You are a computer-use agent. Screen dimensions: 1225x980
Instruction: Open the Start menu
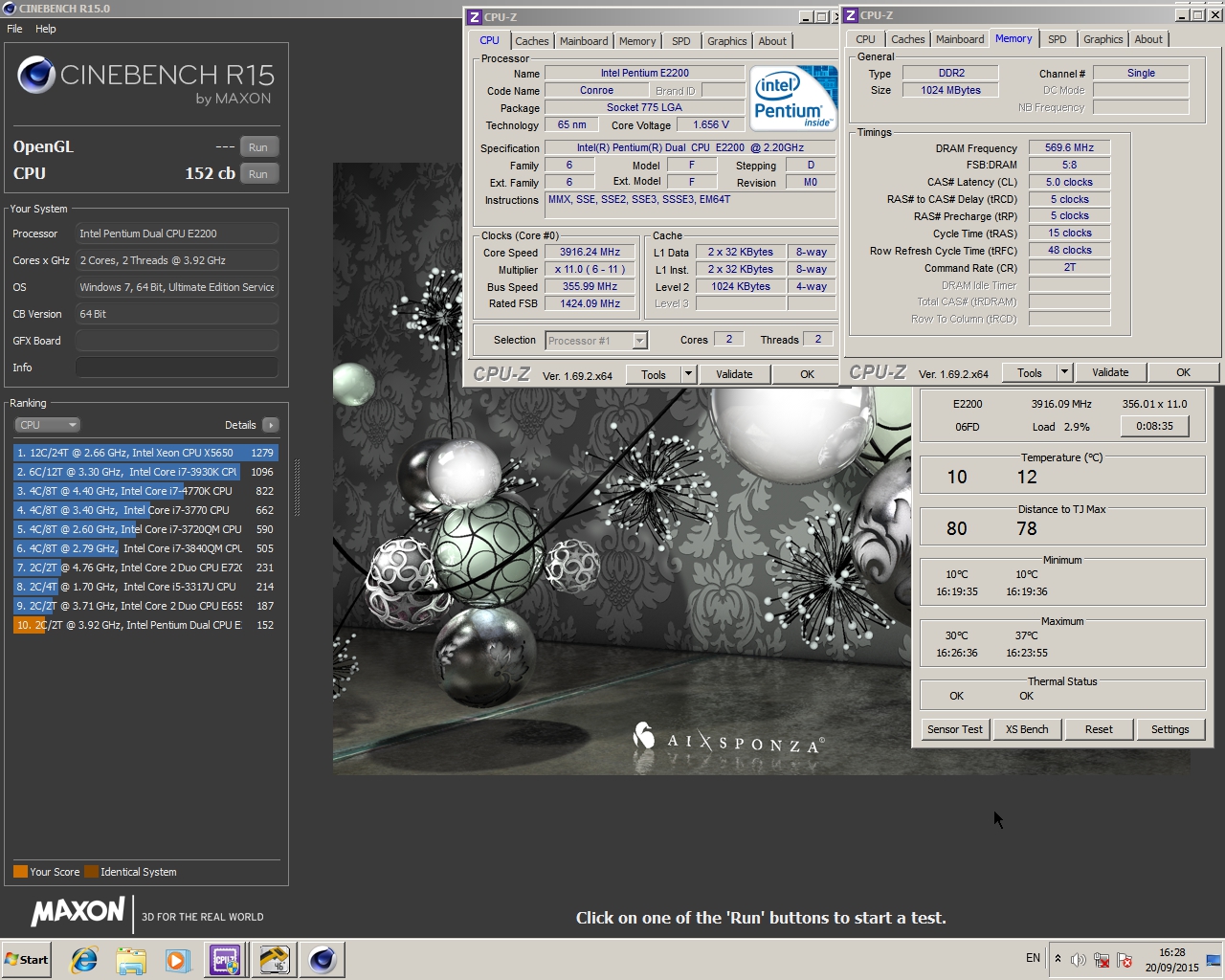27,959
